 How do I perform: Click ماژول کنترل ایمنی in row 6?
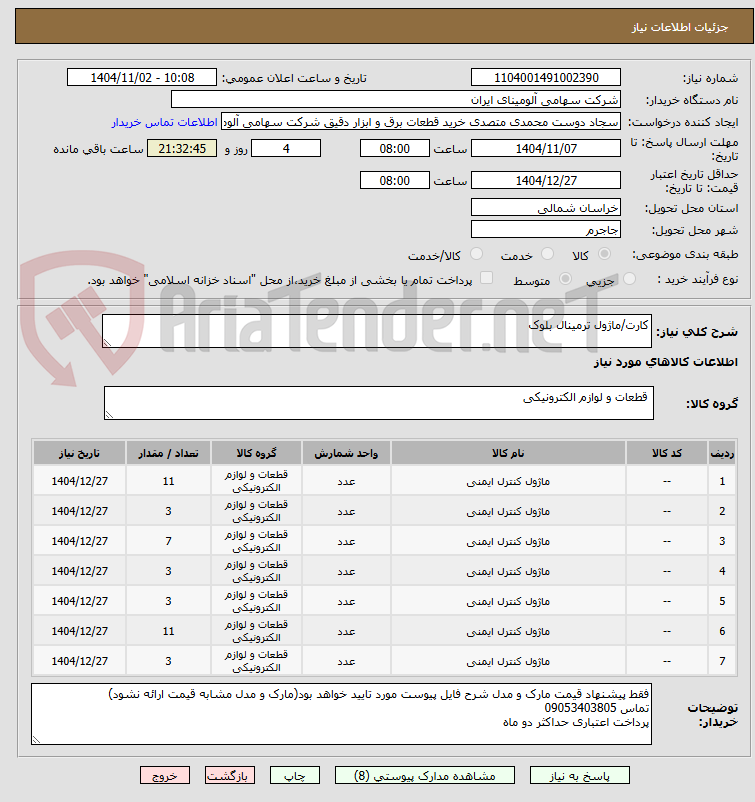pyautogui.click(x=508, y=631)
